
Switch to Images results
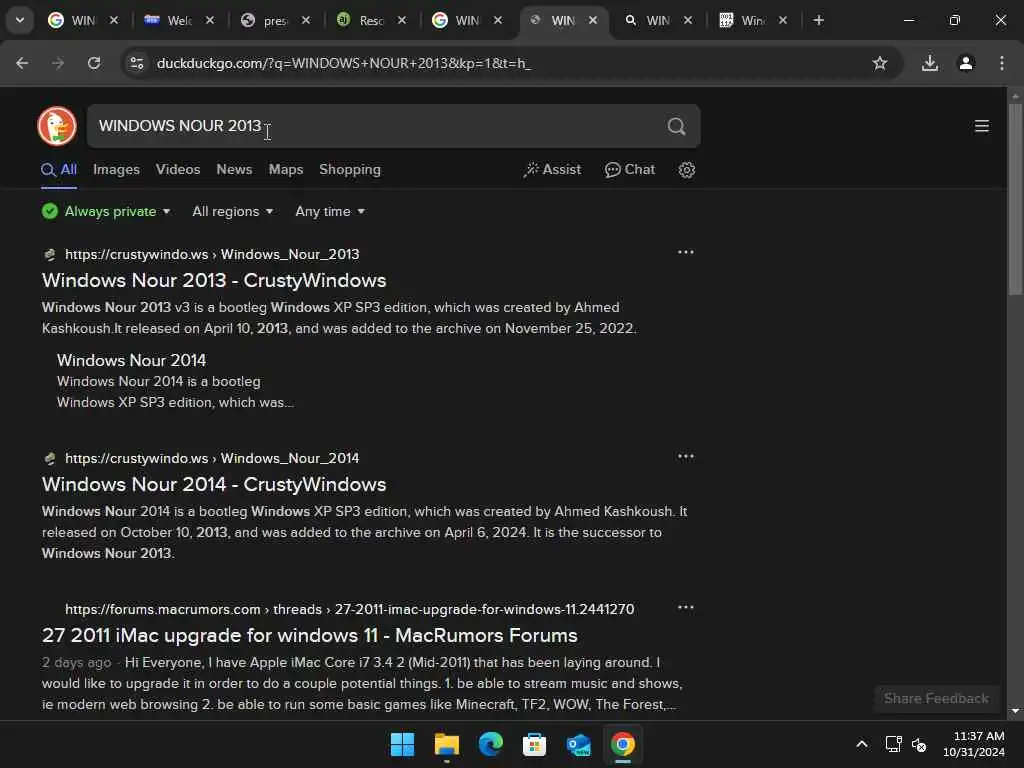[116, 170]
